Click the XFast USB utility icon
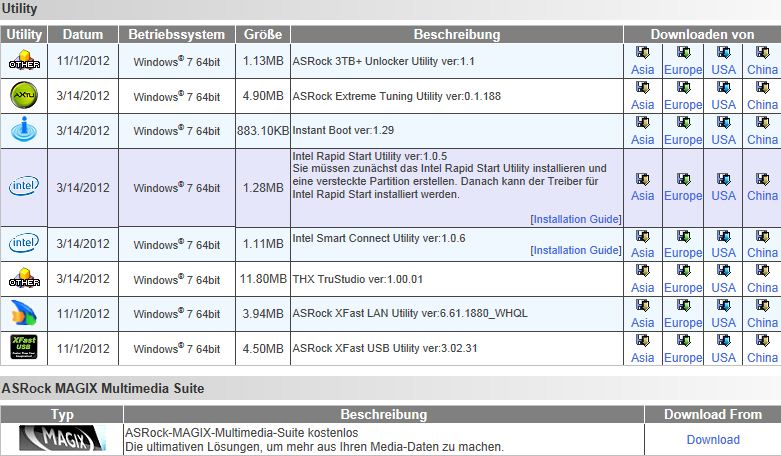 point(24,347)
